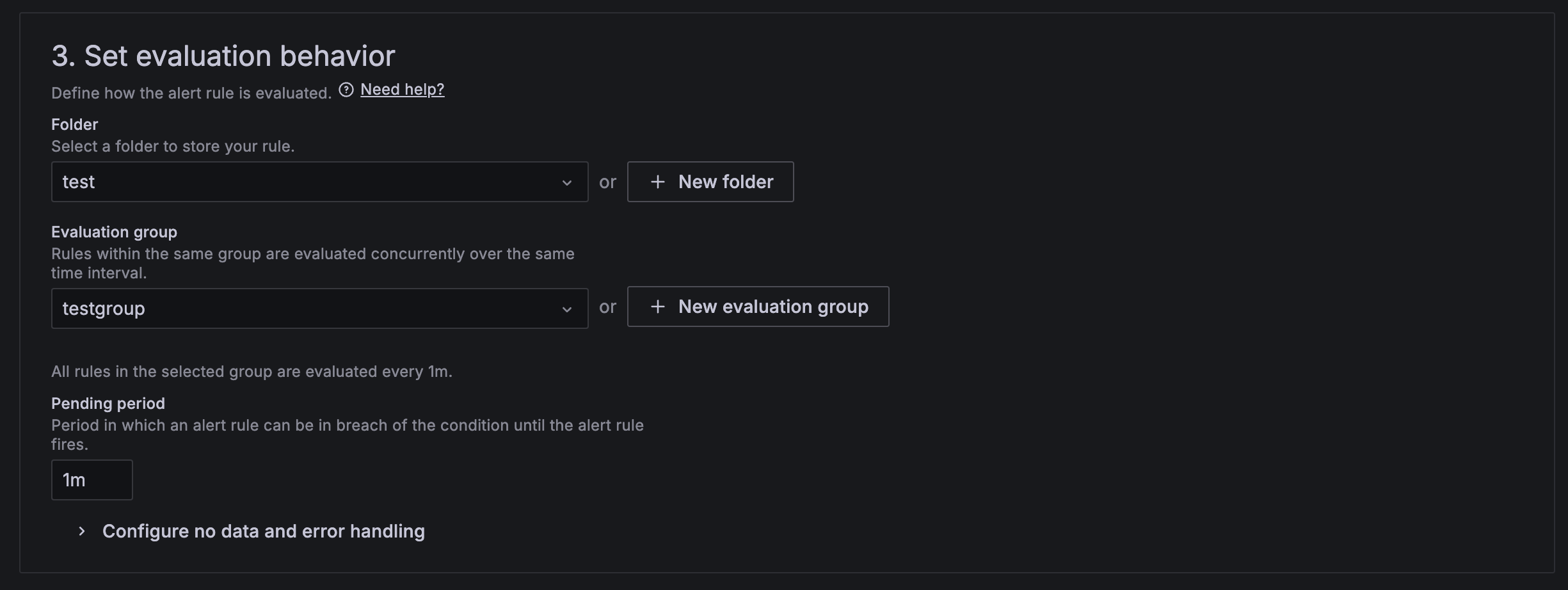Click the Select a folder to store description
1568x590 pixels.
[173, 147]
